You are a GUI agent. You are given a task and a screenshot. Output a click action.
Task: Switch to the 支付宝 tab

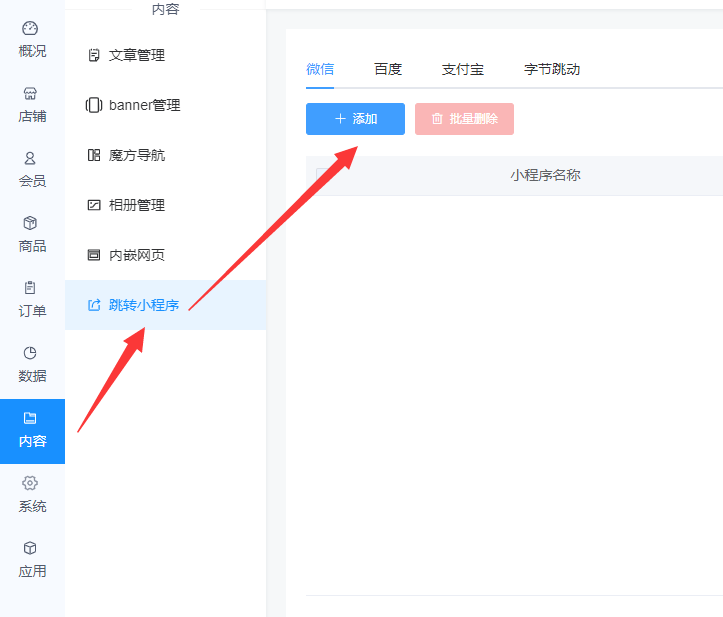coord(462,69)
